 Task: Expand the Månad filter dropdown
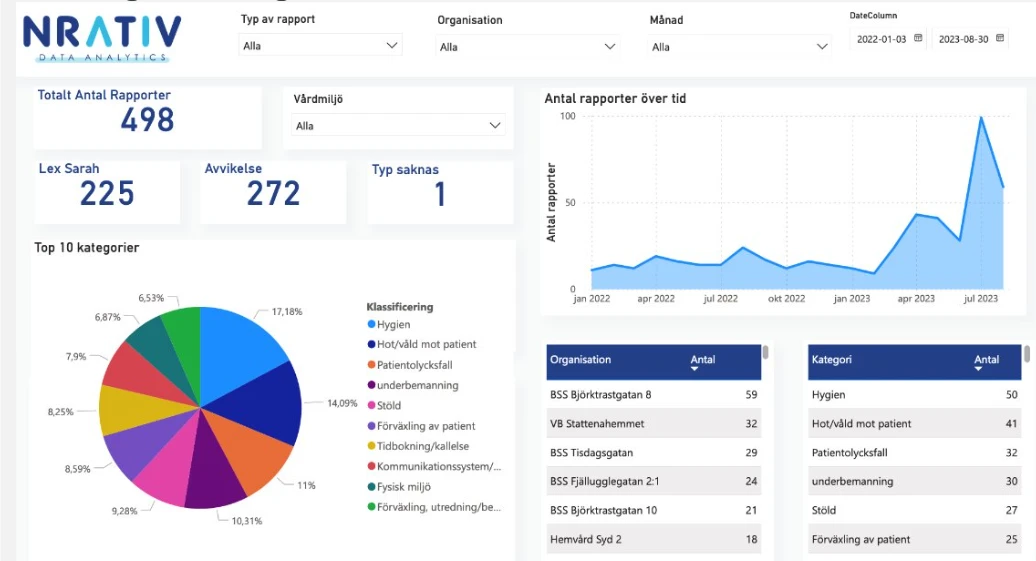coord(821,46)
